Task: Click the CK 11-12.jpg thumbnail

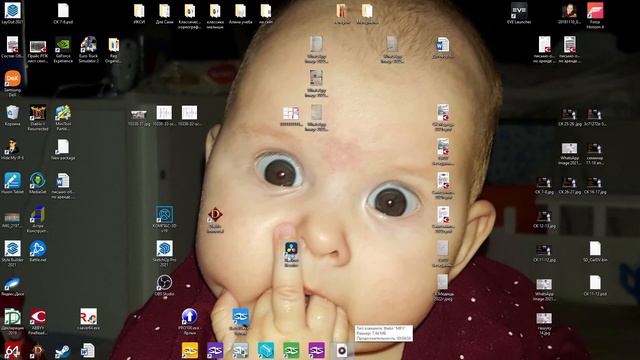Action: tap(544, 249)
